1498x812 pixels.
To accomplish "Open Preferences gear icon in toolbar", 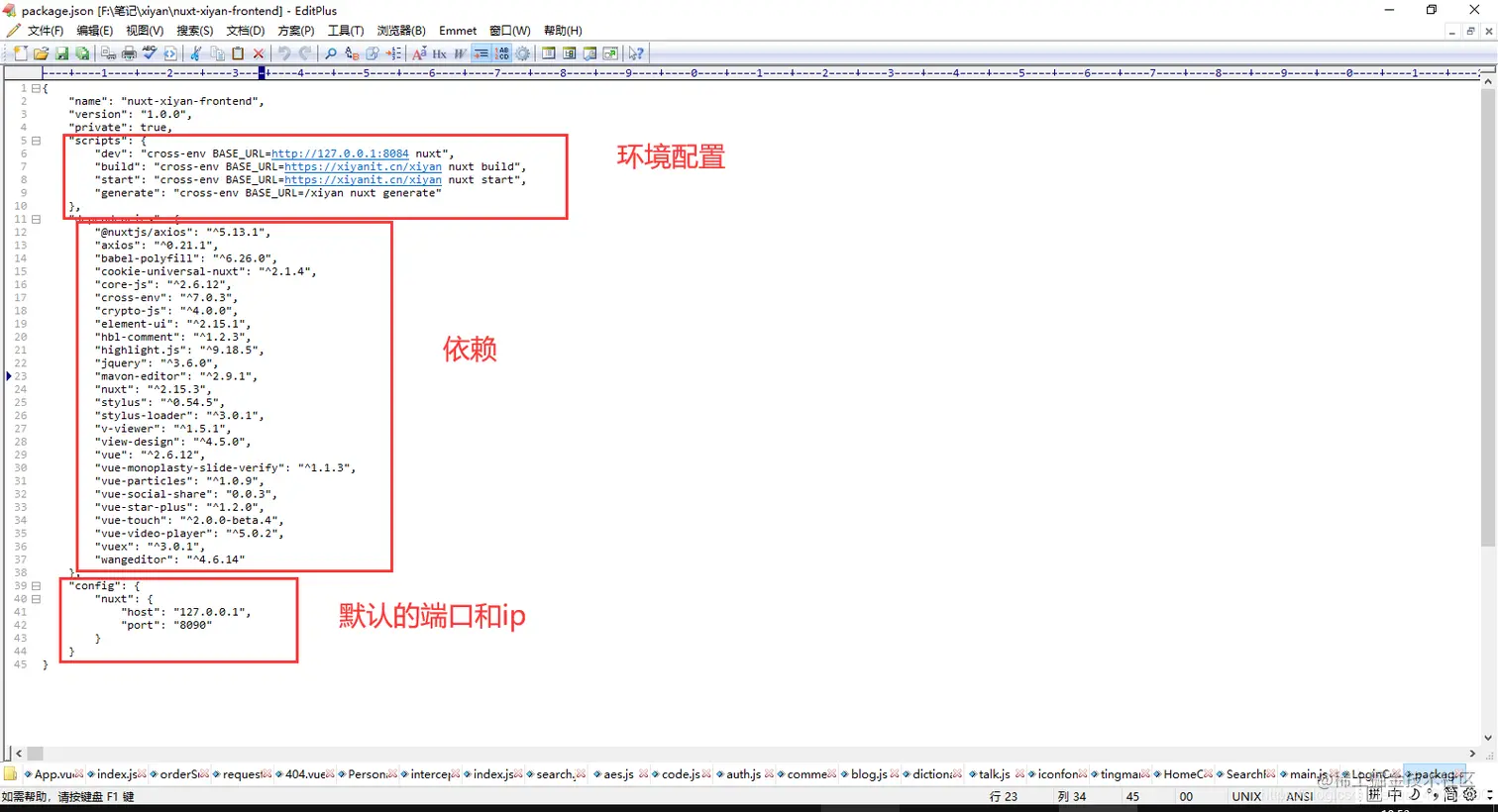I will tap(522, 53).
